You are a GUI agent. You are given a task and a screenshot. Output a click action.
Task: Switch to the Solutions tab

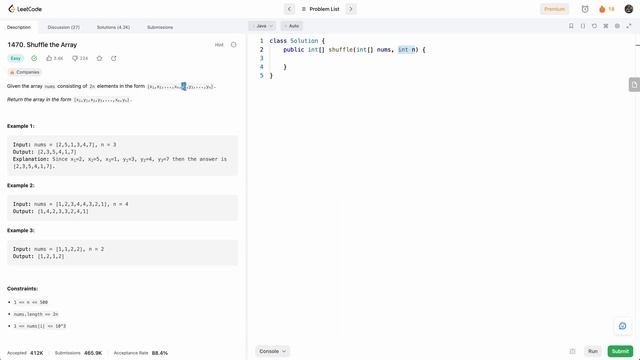point(113,27)
